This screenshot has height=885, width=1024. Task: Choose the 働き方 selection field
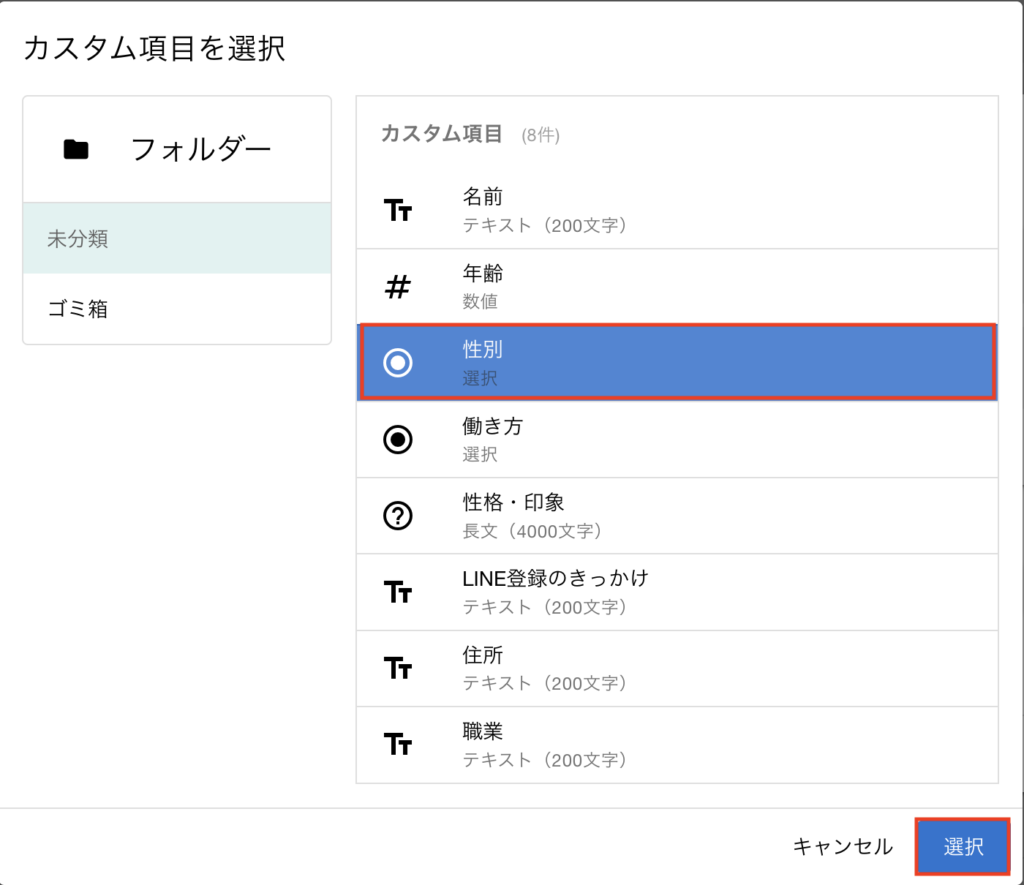coord(677,439)
